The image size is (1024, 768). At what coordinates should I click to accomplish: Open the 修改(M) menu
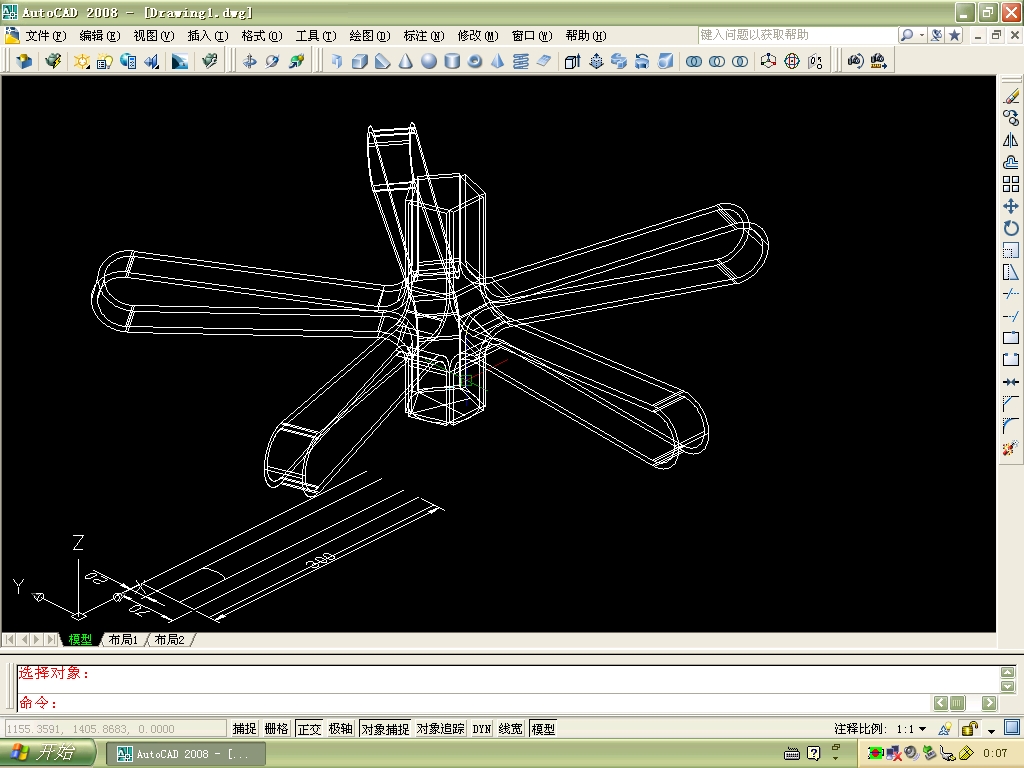pyautogui.click(x=478, y=36)
